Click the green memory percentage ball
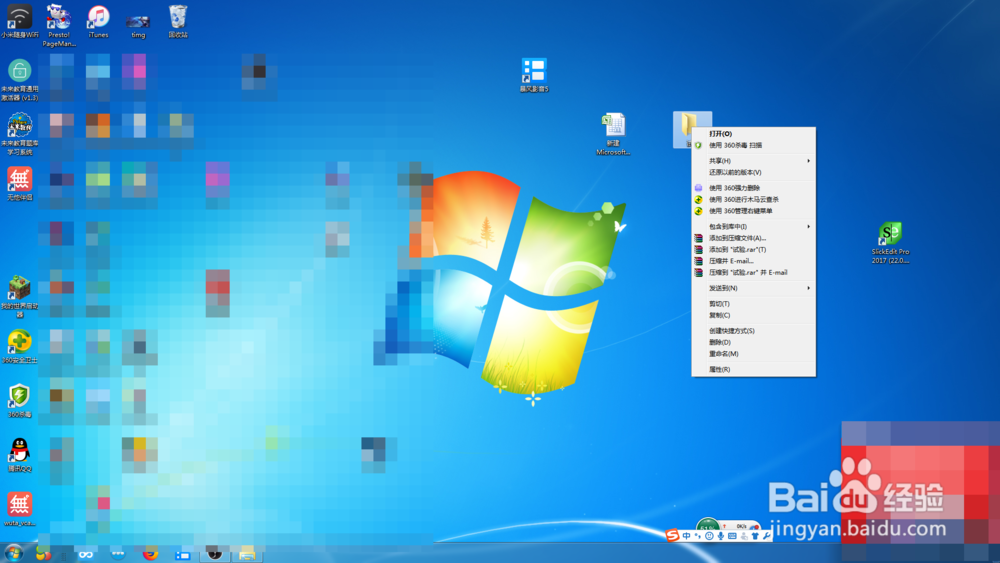1000x563 pixels. pos(707,525)
